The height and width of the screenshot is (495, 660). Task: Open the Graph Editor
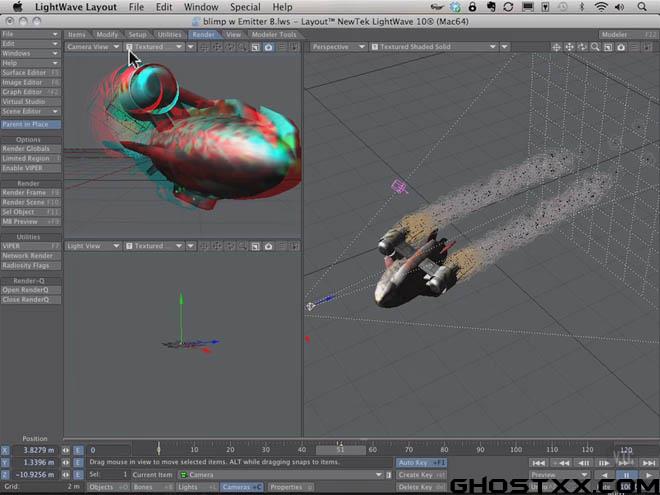[x=31, y=92]
